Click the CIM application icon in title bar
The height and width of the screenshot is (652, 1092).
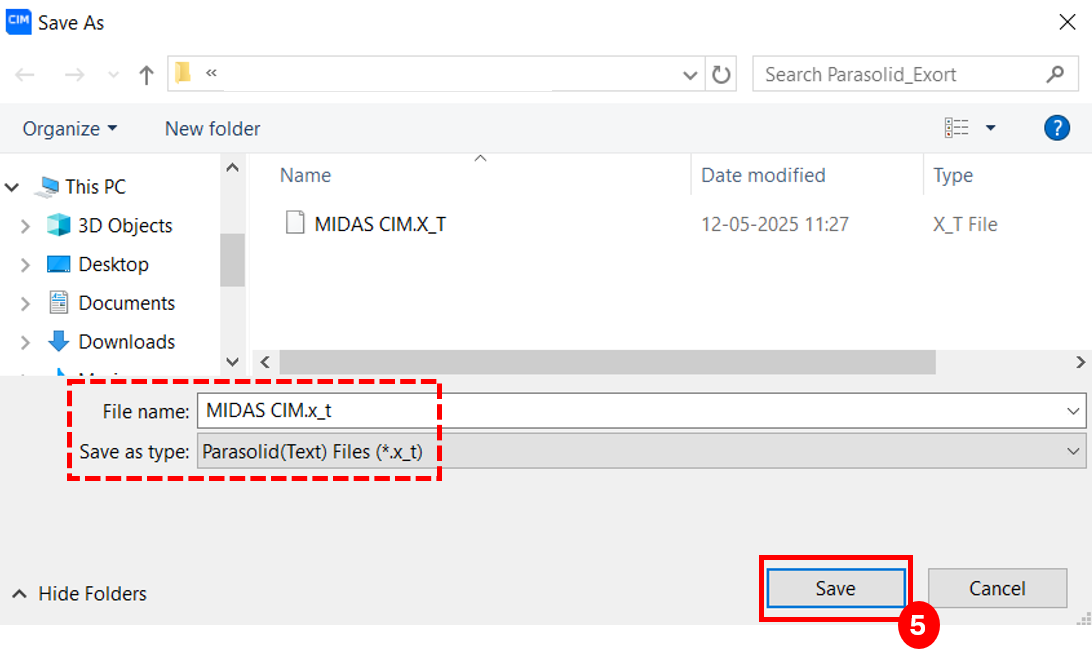(x=19, y=22)
